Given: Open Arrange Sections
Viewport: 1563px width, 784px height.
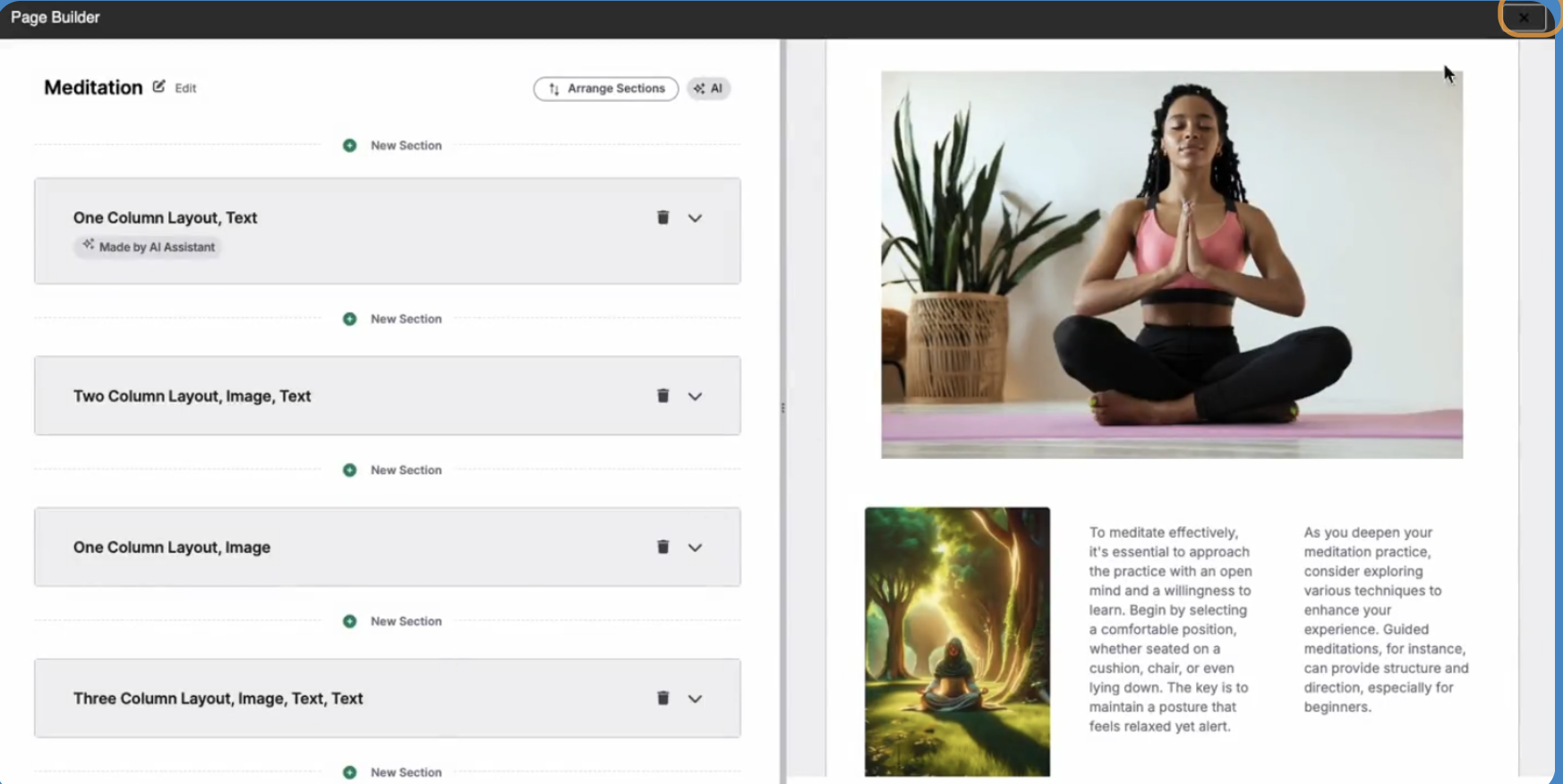Looking at the screenshot, I should point(606,89).
